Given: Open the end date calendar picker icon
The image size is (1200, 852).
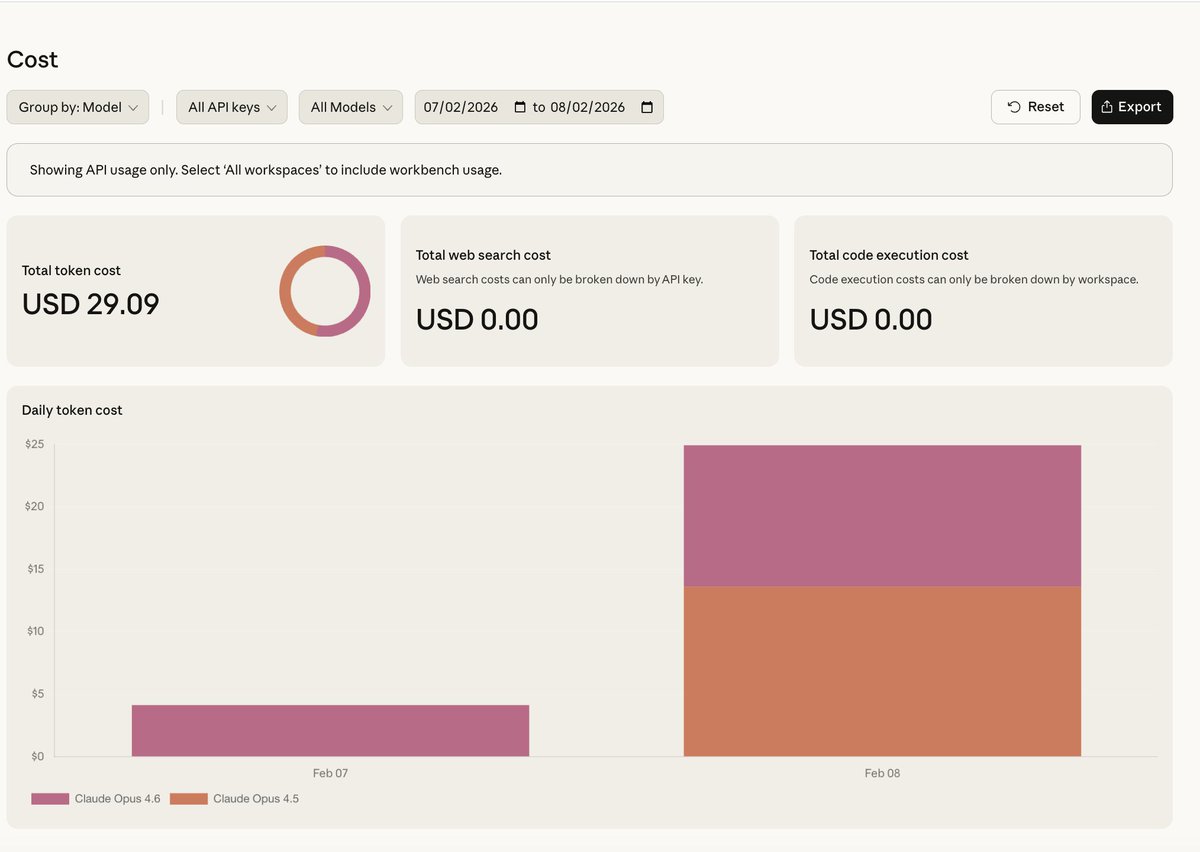Looking at the screenshot, I should point(647,107).
